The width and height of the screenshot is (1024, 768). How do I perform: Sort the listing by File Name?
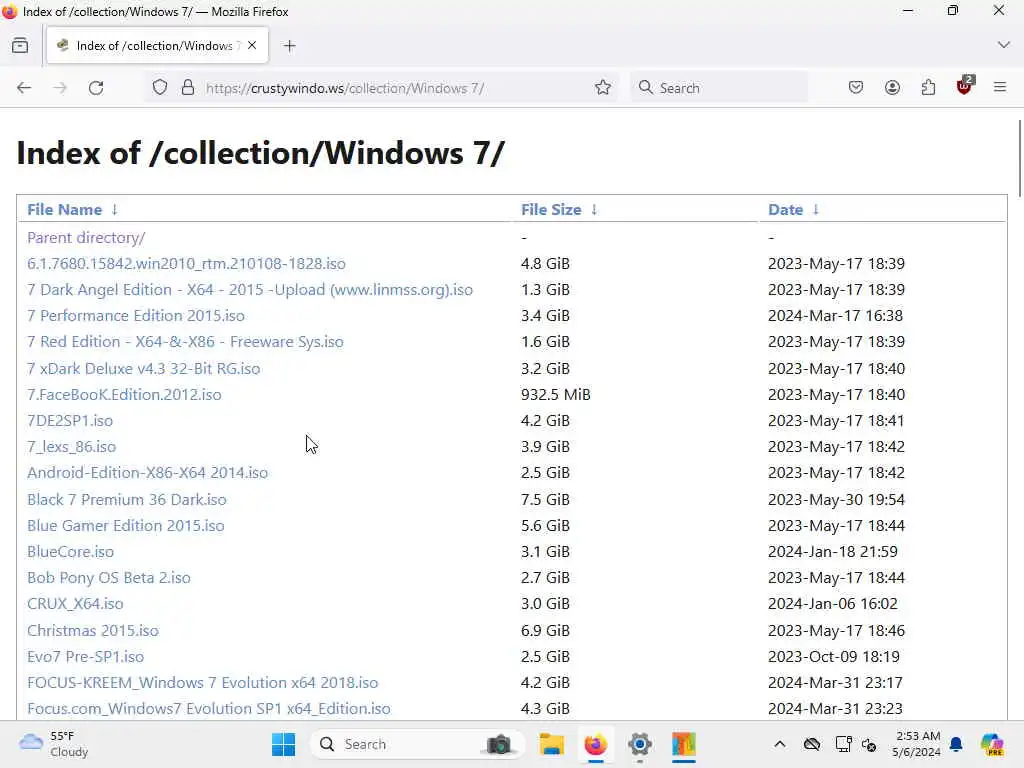[x=65, y=210]
